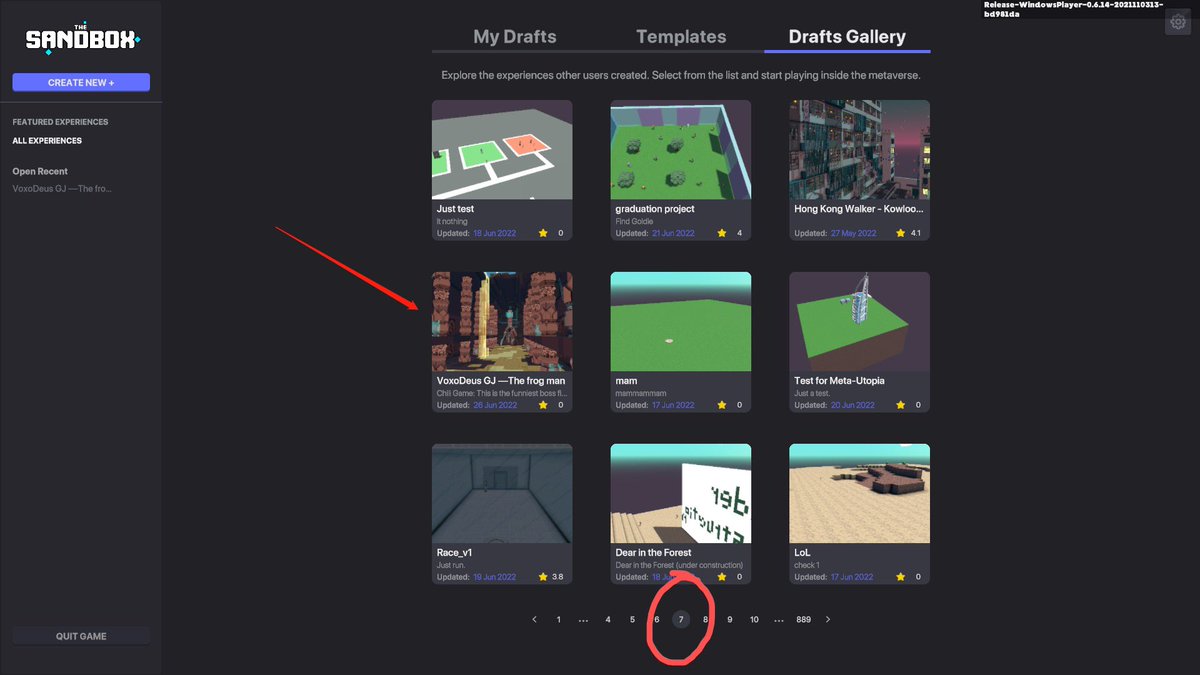
Task: Open the Test for Meta-Utopia thumbnail
Action: coord(859,321)
